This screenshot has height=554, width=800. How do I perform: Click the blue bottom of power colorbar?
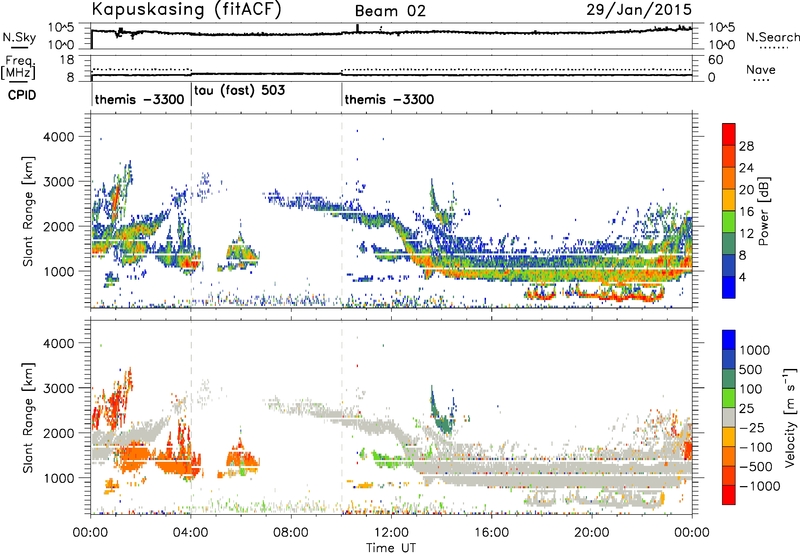coord(729,287)
